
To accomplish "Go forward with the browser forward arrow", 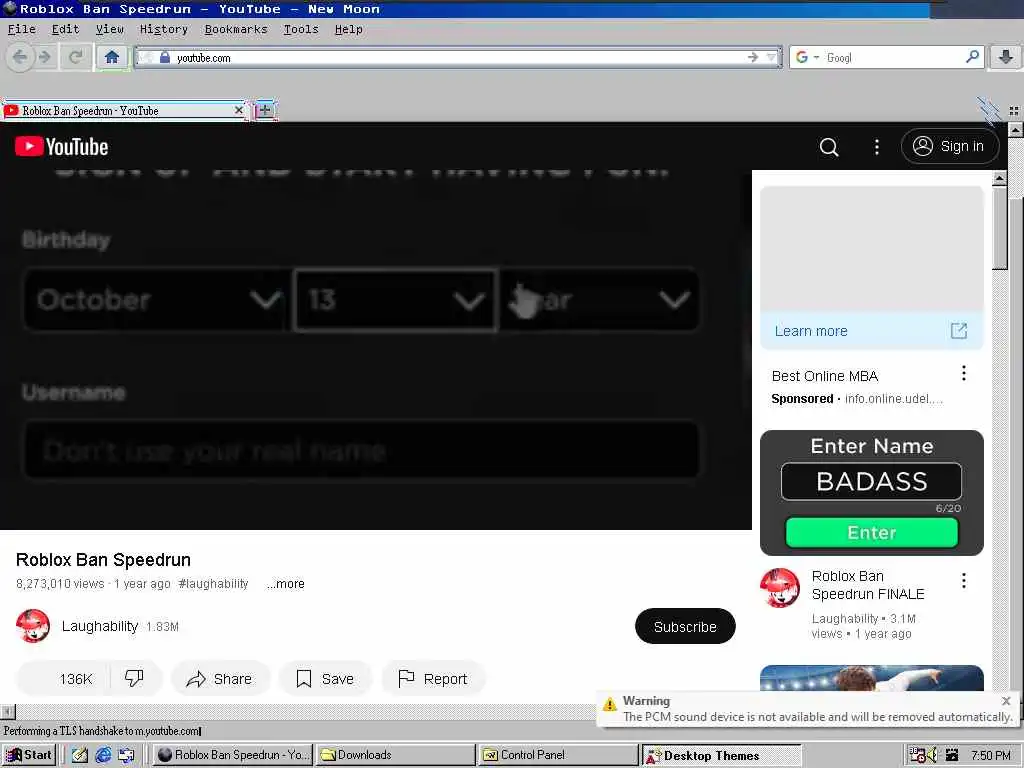I will (44, 57).
